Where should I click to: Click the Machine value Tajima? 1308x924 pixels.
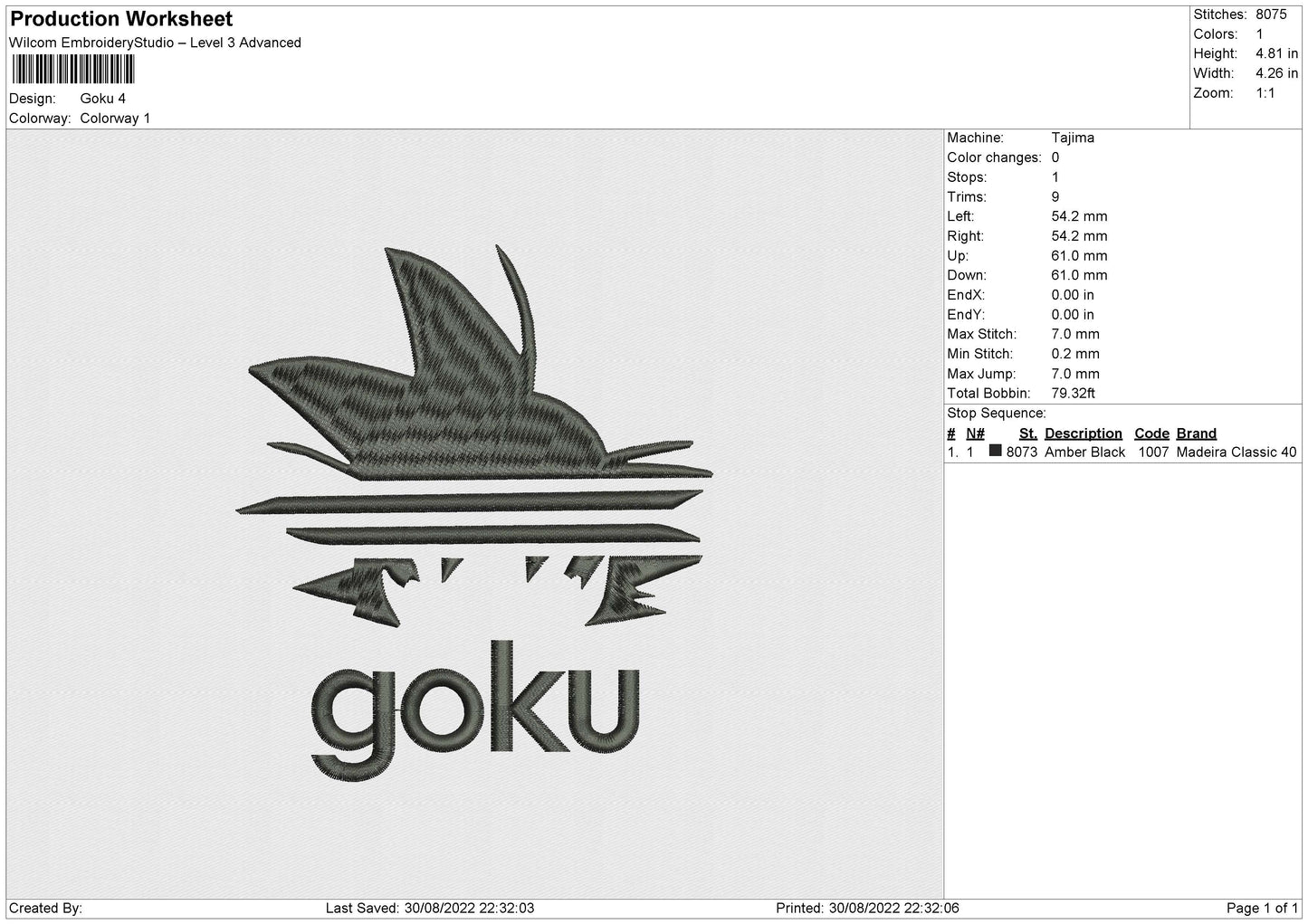point(1073,138)
